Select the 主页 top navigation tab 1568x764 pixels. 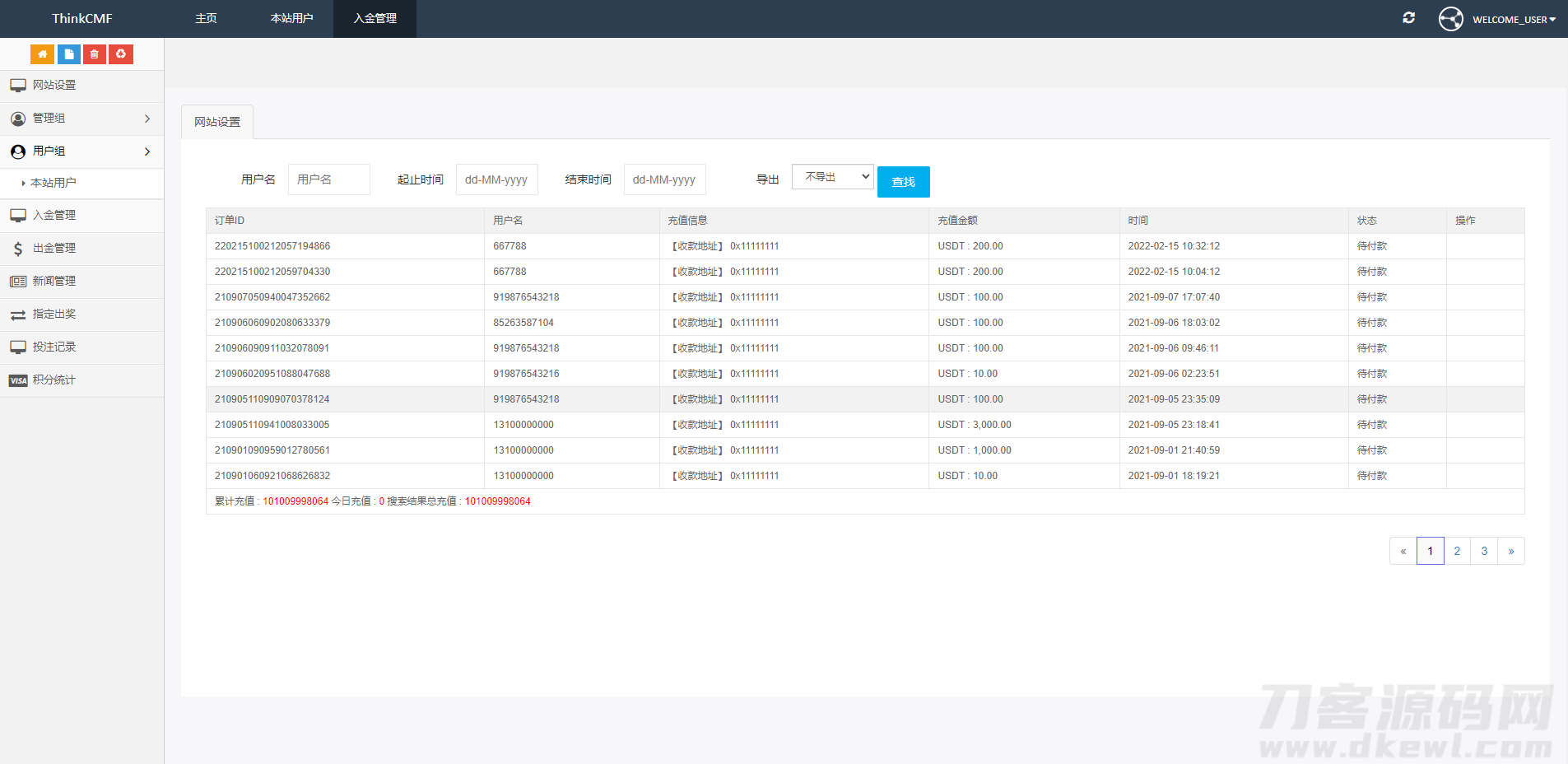[206, 18]
